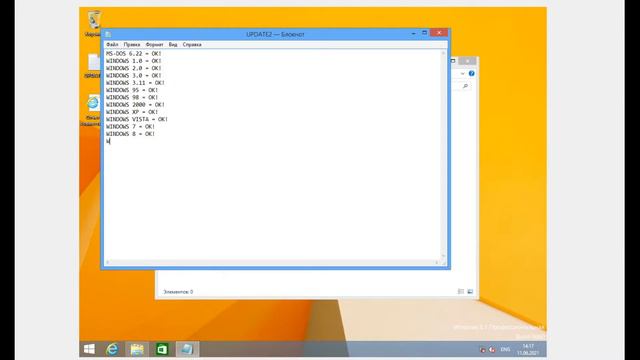
Task: Switch Explorer to large icons view
Action: (470, 291)
